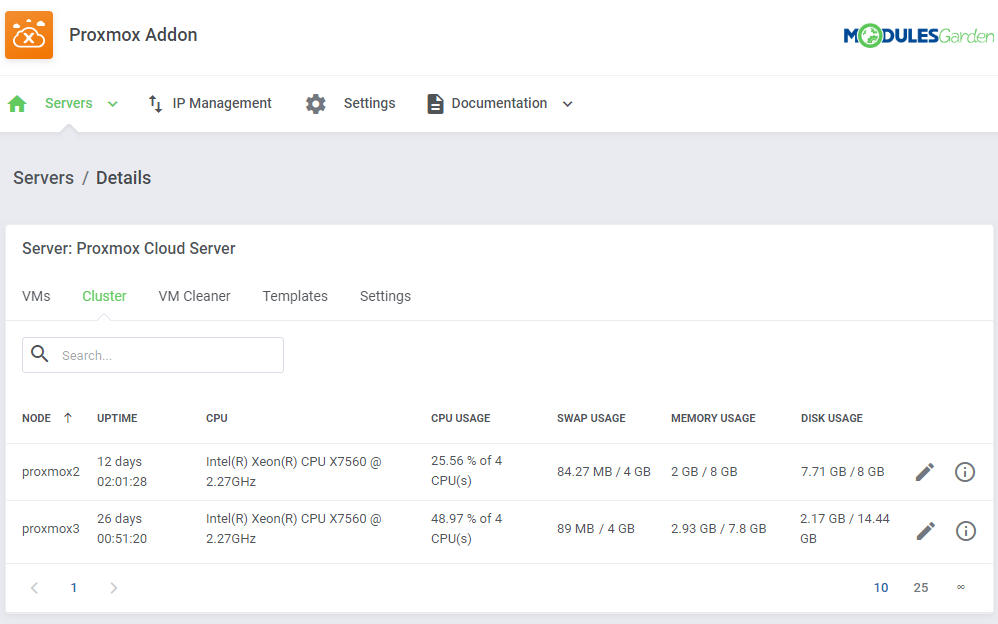This screenshot has height=624, width=998.
Task: Show info for proxmox2 node
Action: (x=965, y=472)
